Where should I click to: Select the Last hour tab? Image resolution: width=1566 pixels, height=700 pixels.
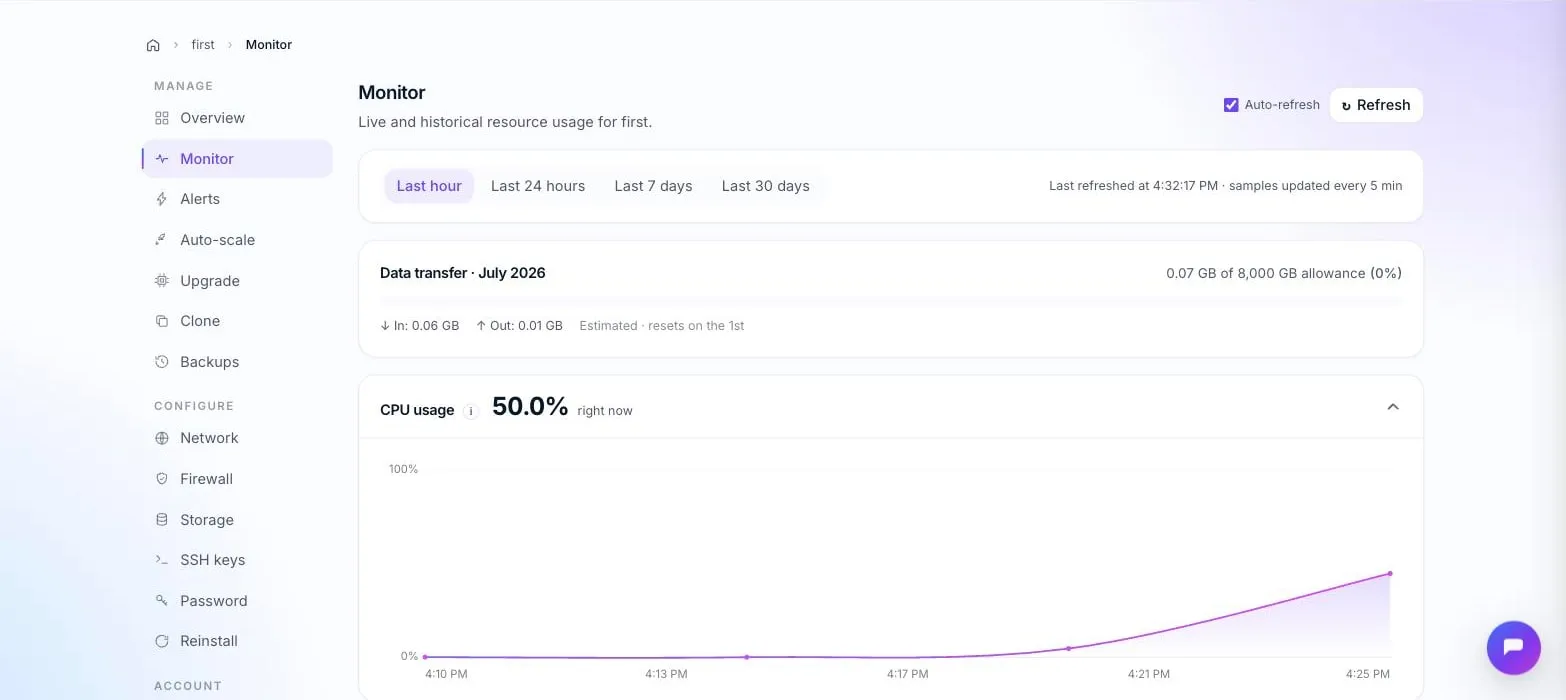(x=429, y=186)
